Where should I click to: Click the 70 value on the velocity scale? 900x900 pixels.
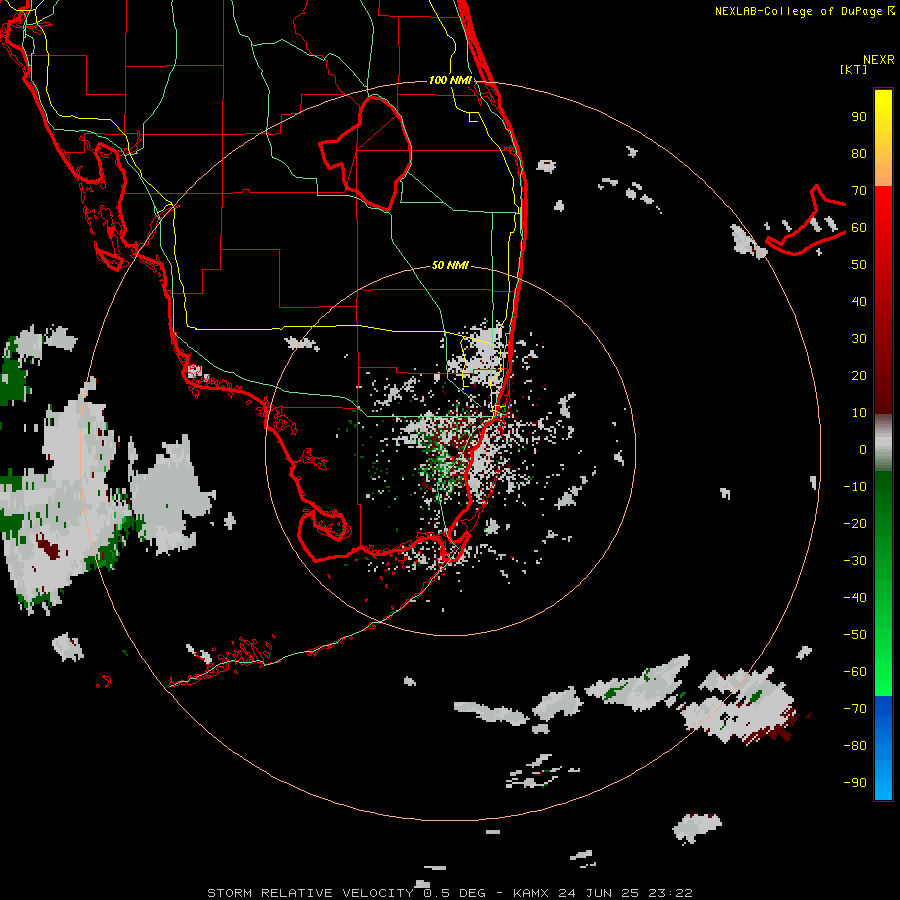point(859,191)
